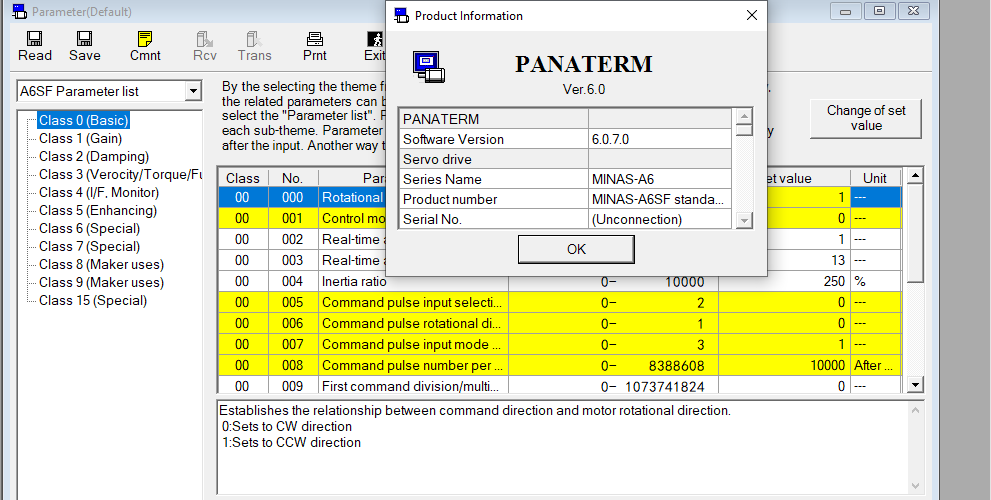Click the Save toolbar icon

[x=85, y=46]
